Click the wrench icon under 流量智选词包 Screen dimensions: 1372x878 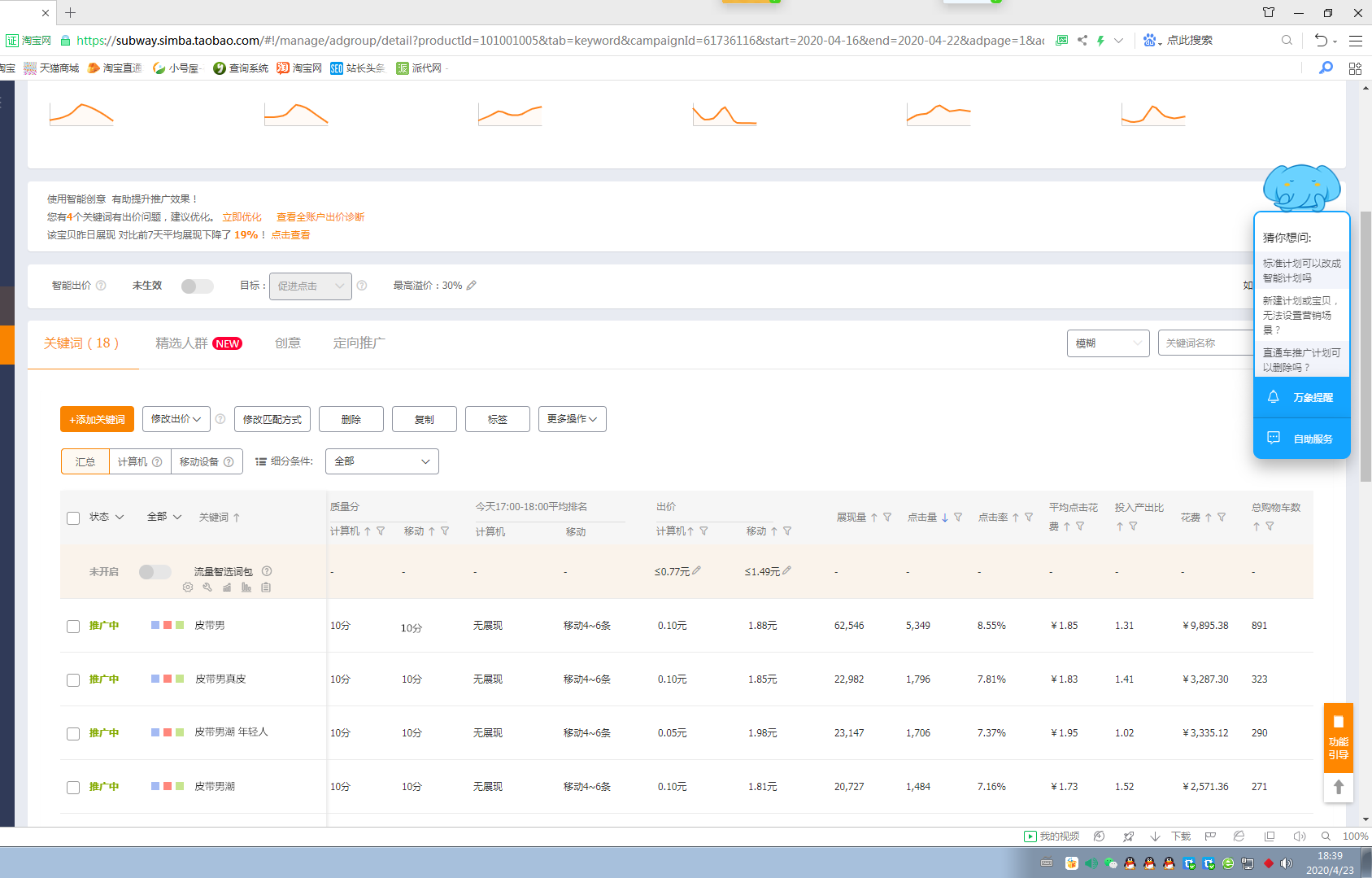click(207, 588)
